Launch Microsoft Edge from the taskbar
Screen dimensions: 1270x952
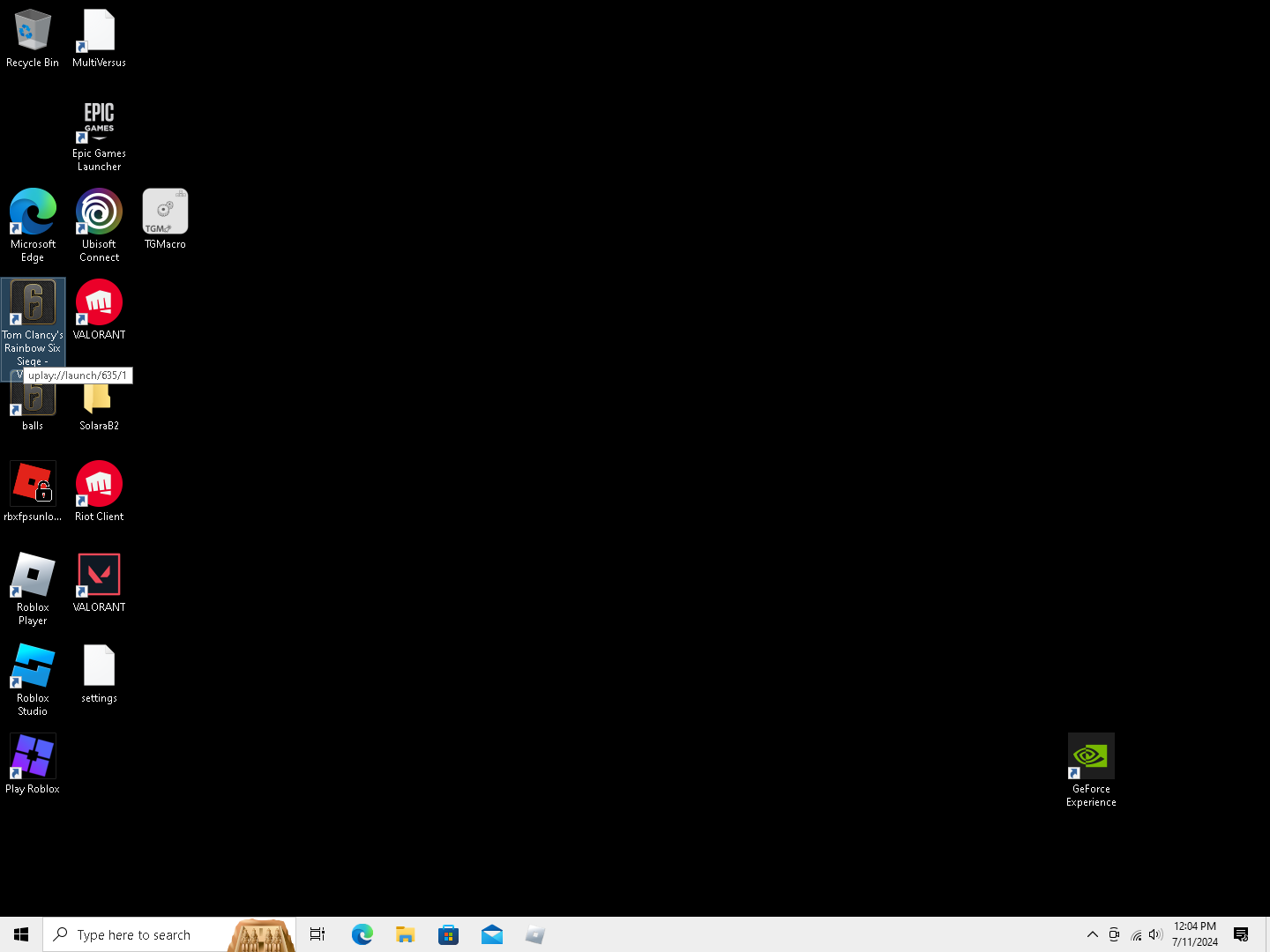point(362,934)
